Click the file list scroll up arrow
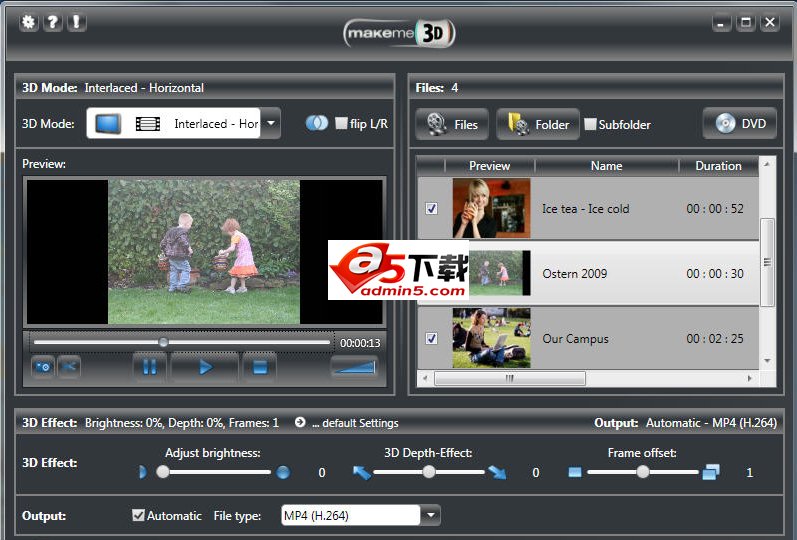This screenshot has width=797, height=540. point(767,164)
